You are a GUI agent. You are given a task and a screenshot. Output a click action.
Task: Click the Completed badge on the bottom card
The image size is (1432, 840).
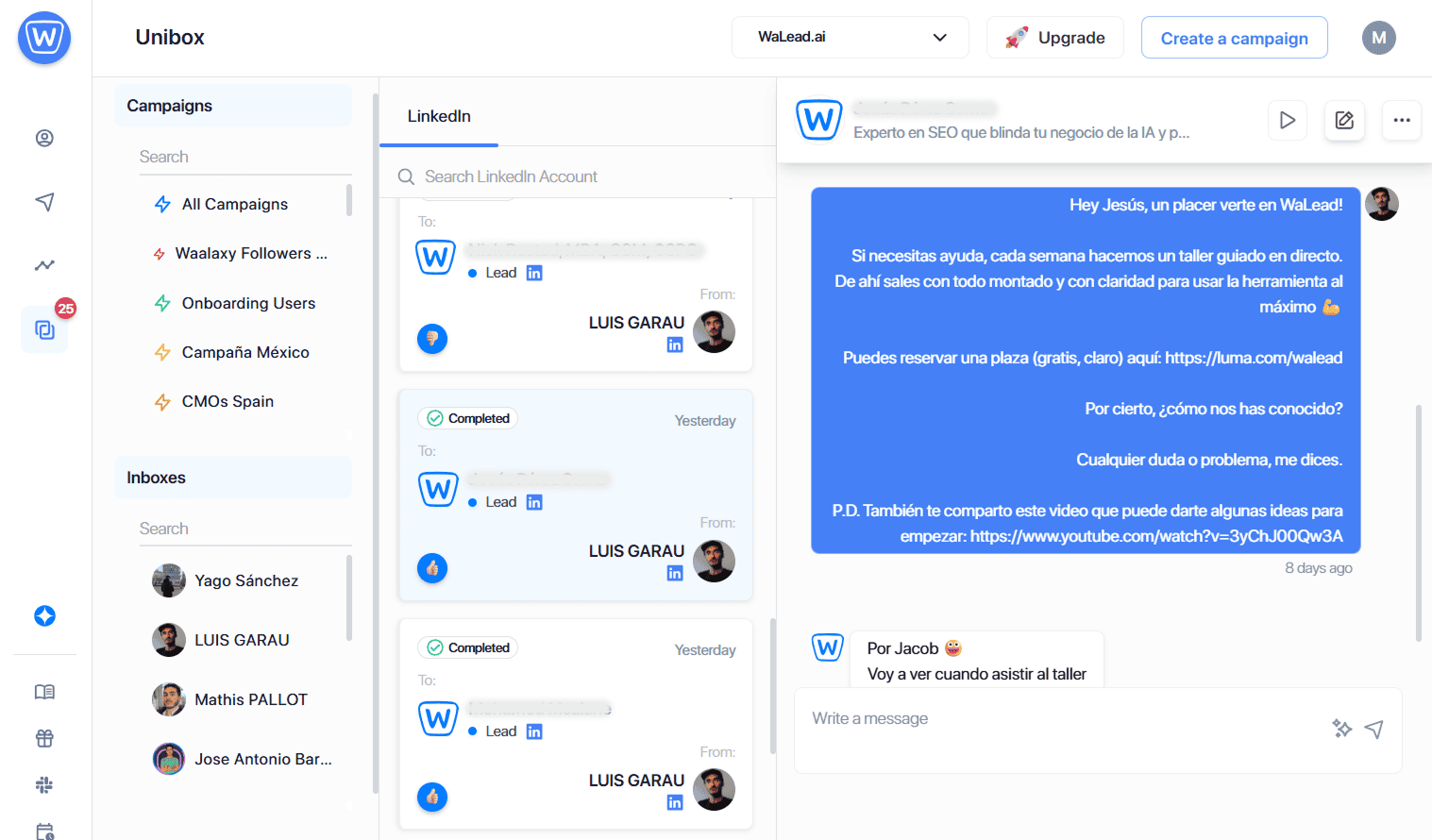(x=467, y=647)
